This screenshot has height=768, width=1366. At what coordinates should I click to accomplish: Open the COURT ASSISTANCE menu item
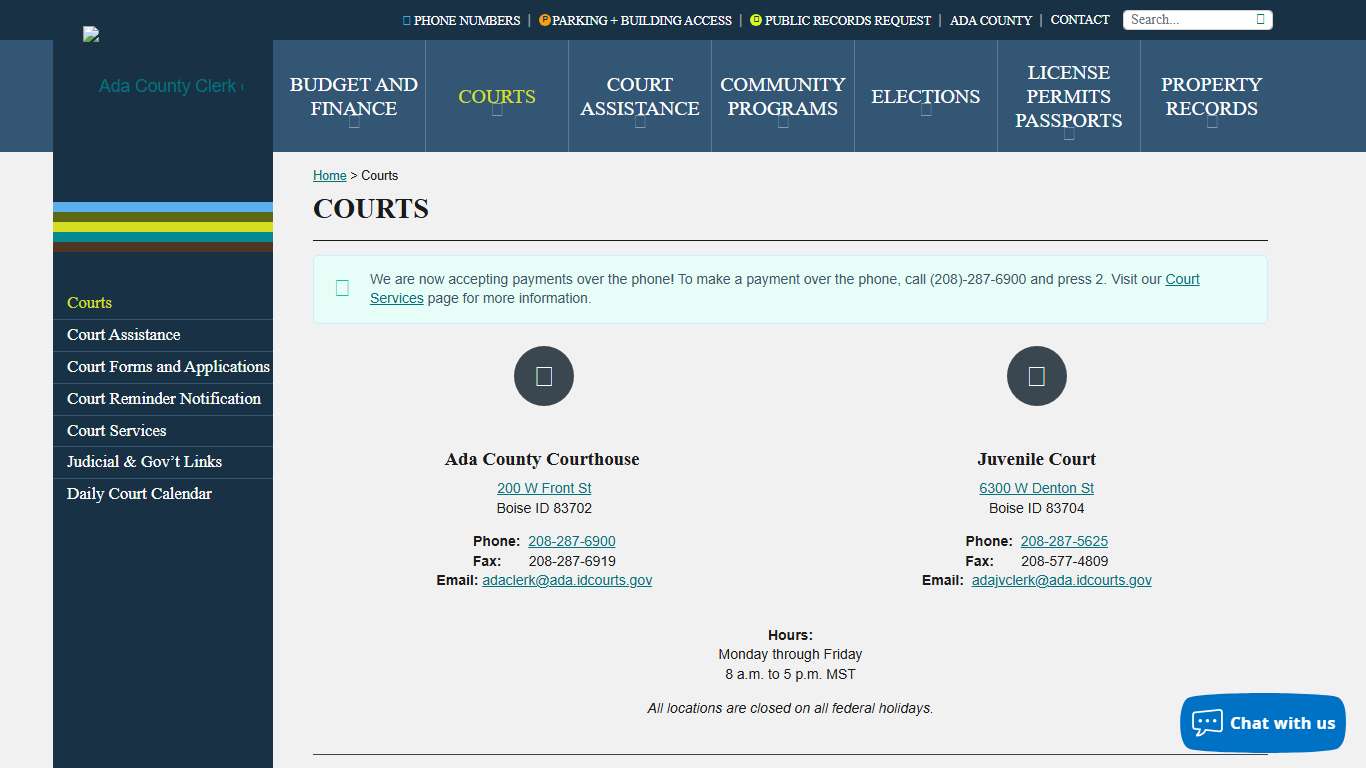coord(639,97)
